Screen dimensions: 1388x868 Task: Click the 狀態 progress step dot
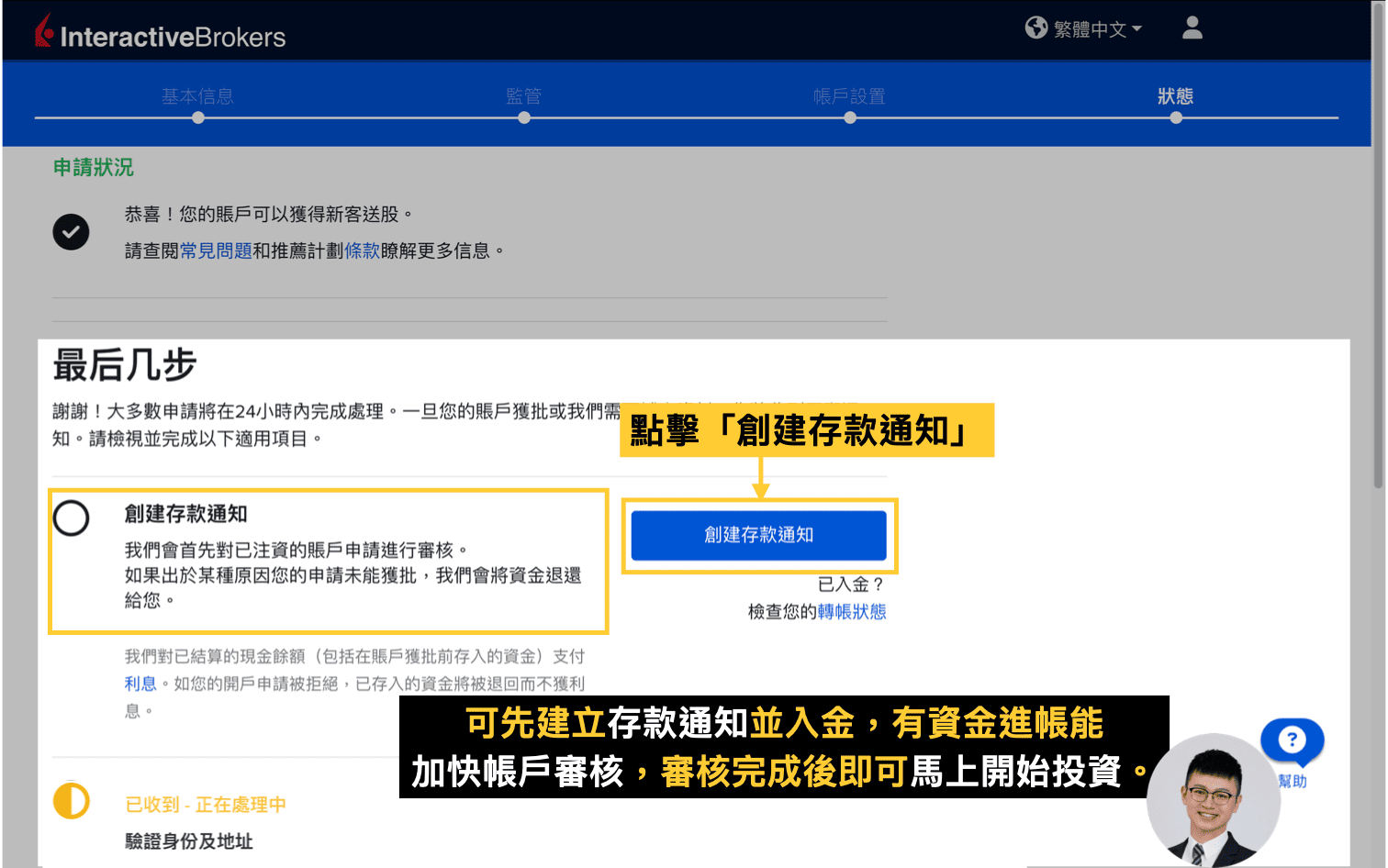(x=1176, y=117)
